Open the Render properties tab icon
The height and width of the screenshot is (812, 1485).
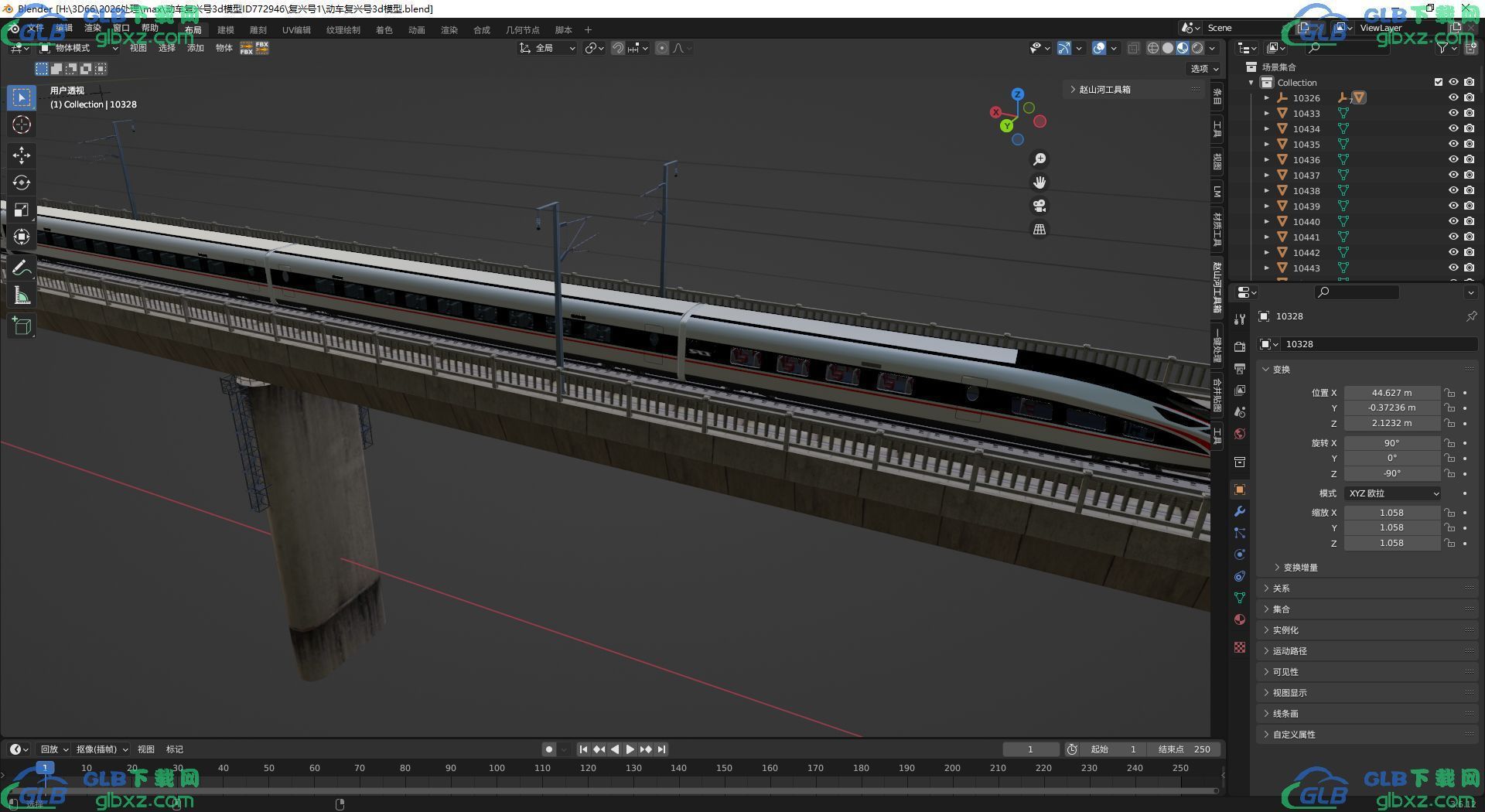(x=1240, y=346)
